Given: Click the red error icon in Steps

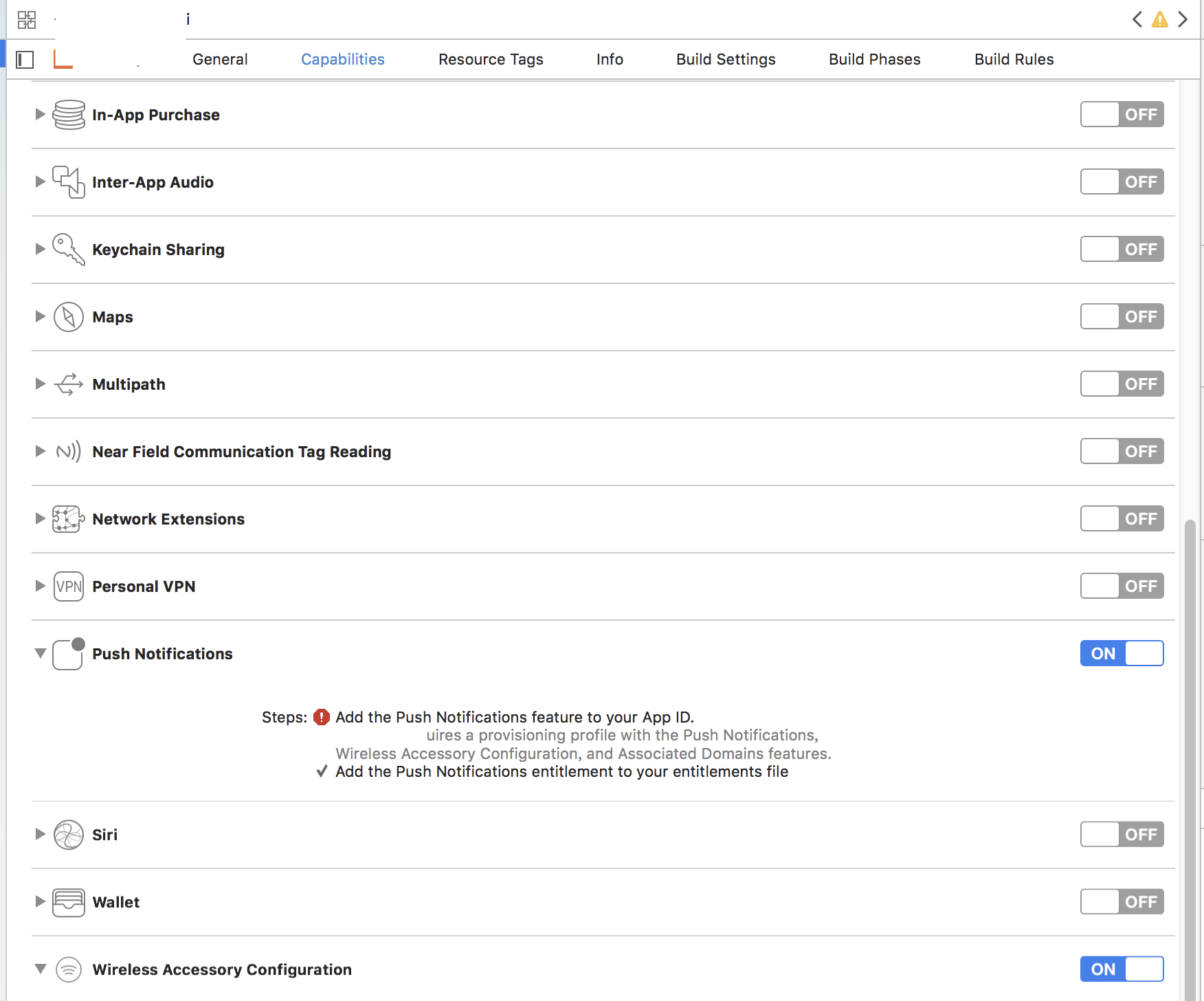Looking at the screenshot, I should 322,717.
